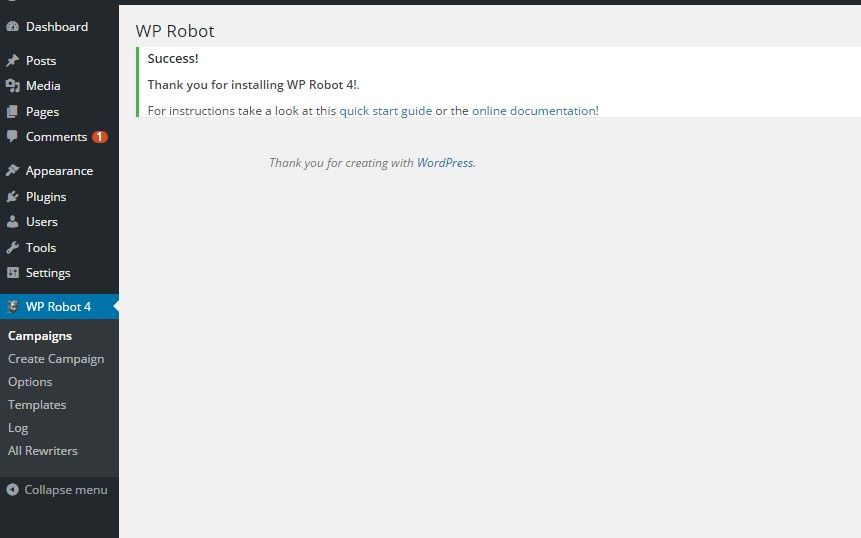Click the WP Robot 4 robot icon
This screenshot has width=861, height=538.
13,306
